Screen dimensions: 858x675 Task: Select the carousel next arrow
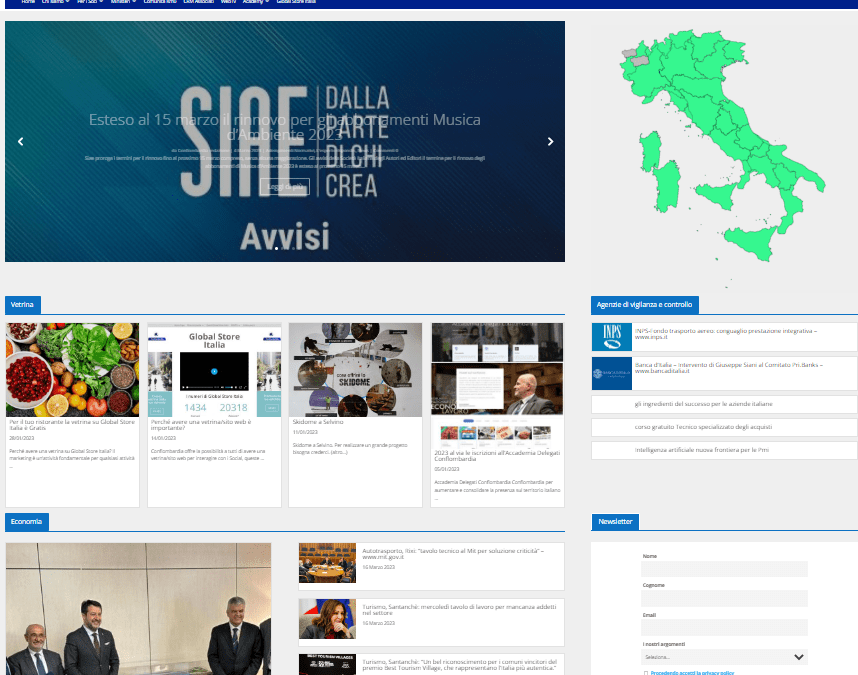pos(550,141)
